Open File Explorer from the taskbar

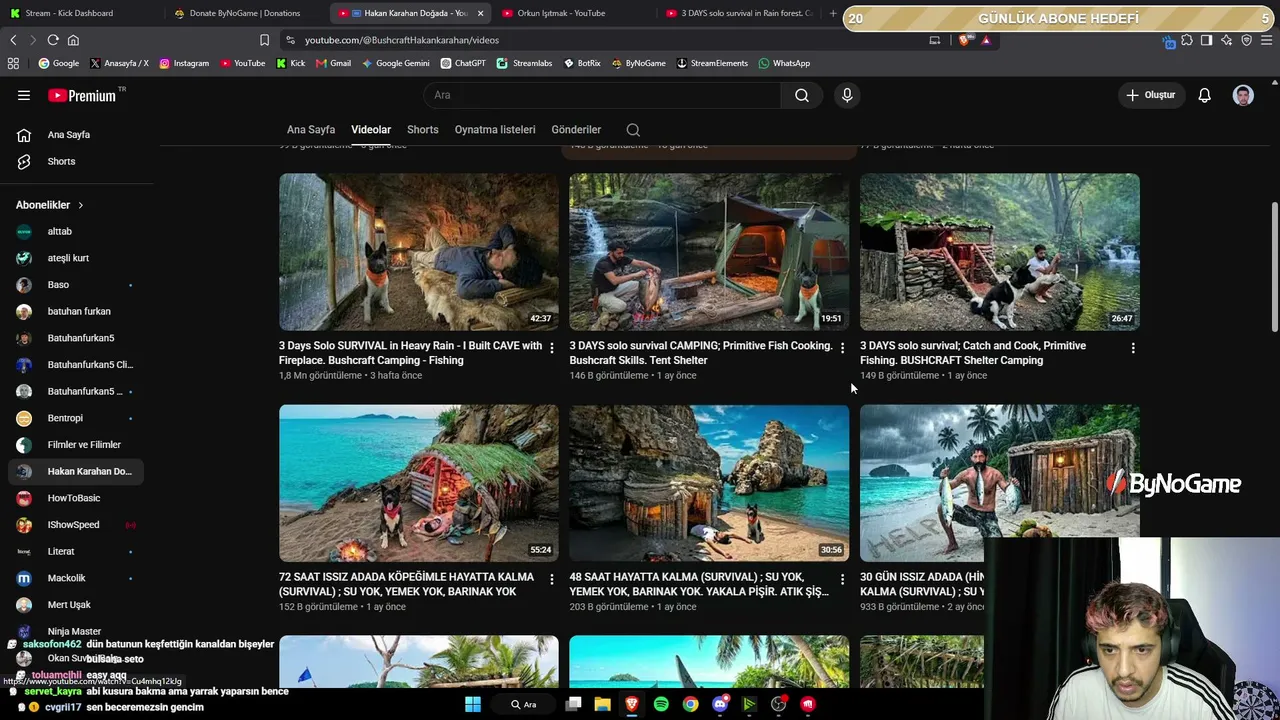pyautogui.click(x=602, y=704)
